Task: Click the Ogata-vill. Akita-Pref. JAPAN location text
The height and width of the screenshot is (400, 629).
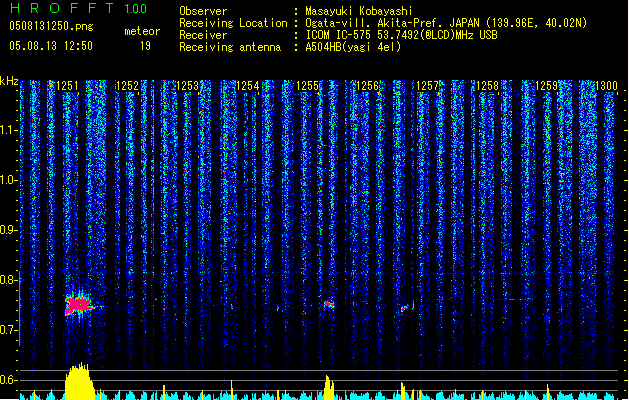Action: point(446,23)
